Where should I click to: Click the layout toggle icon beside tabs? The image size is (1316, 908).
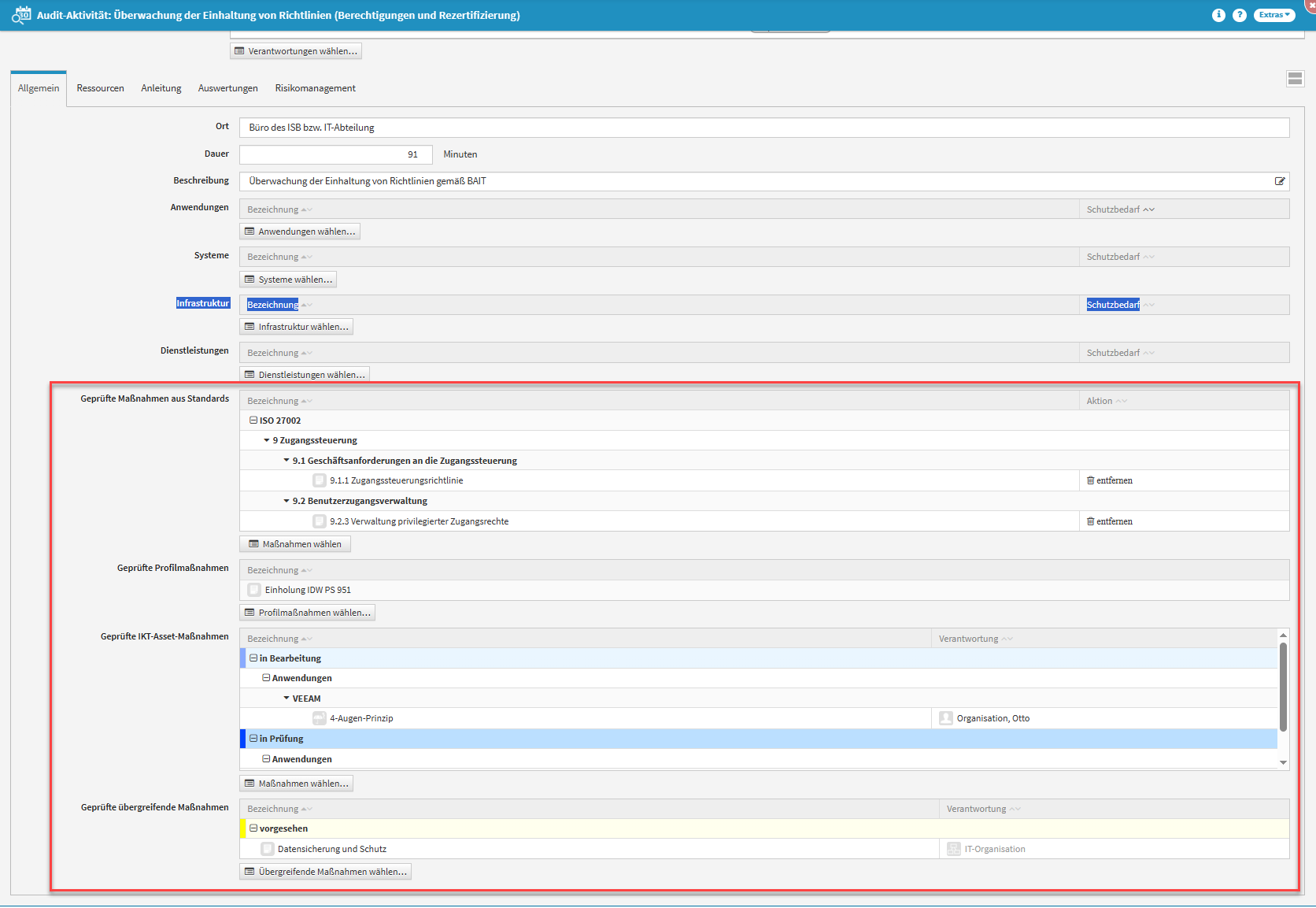pyautogui.click(x=1295, y=79)
